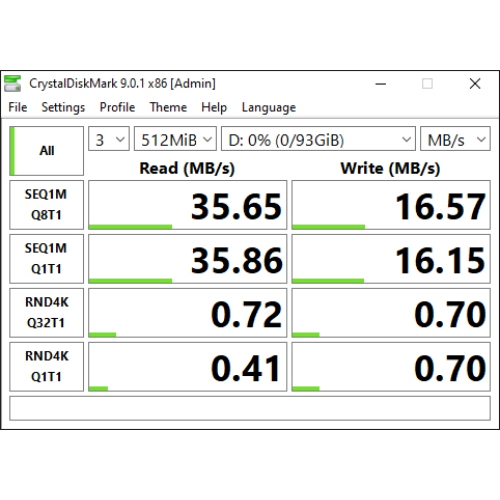
Task: Open the Theme menu
Action: (x=168, y=107)
